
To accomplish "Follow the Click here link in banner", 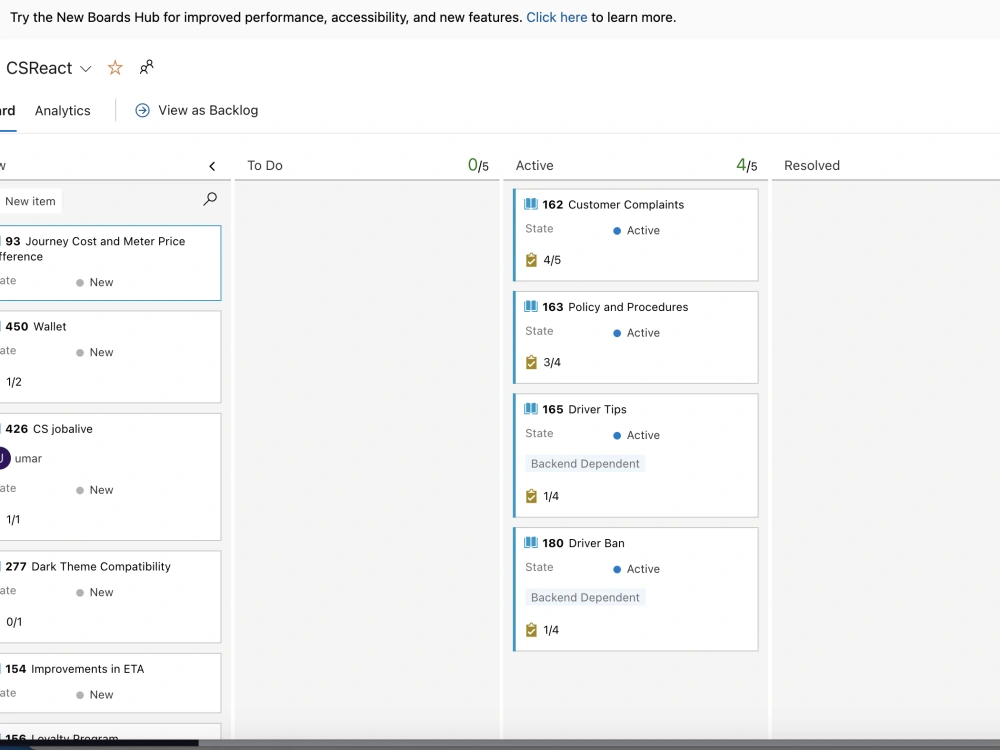I will tap(556, 17).
